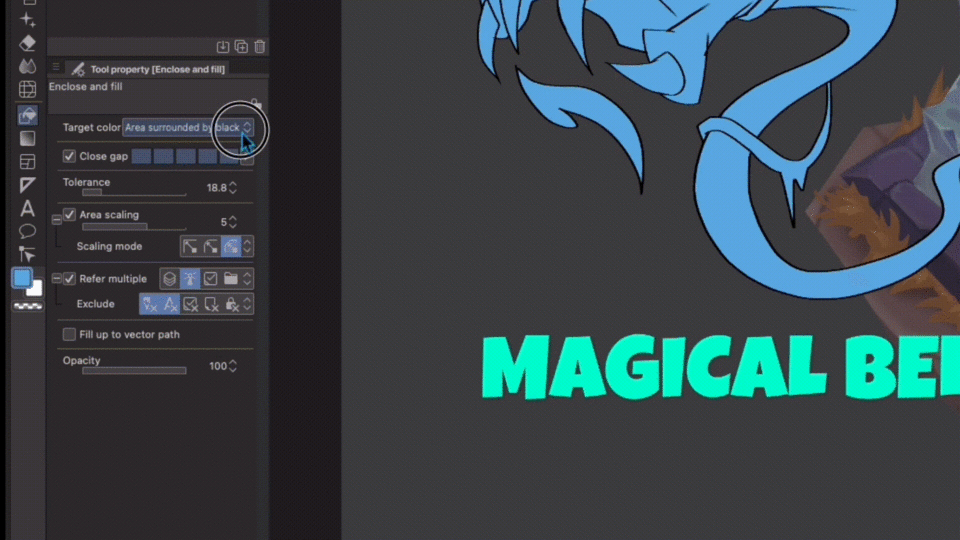The image size is (960, 540).
Task: Uncheck the Refer multiple checkbox
Action: point(69,279)
